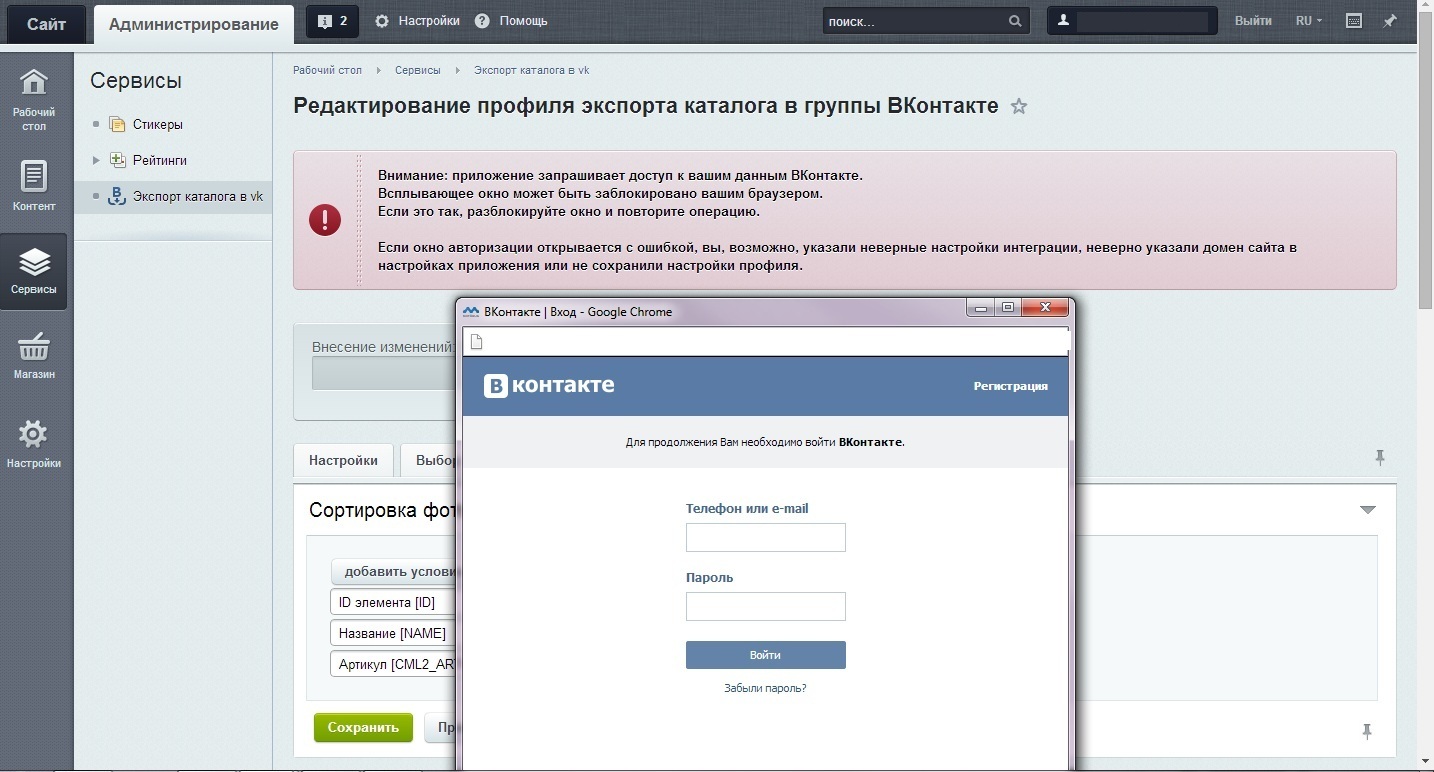Pin the right panel with the pushpin

tap(1381, 457)
